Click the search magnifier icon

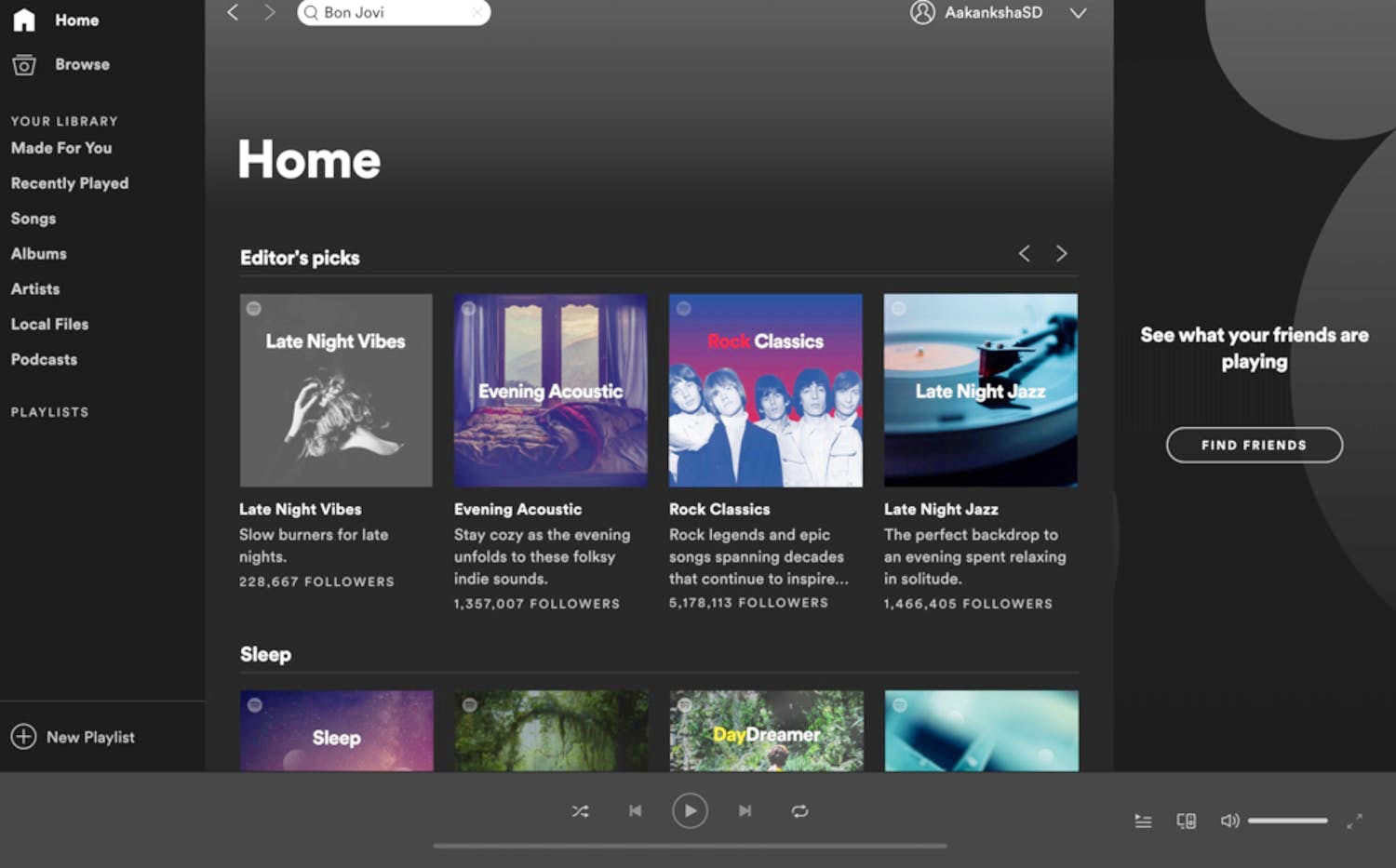point(311,13)
